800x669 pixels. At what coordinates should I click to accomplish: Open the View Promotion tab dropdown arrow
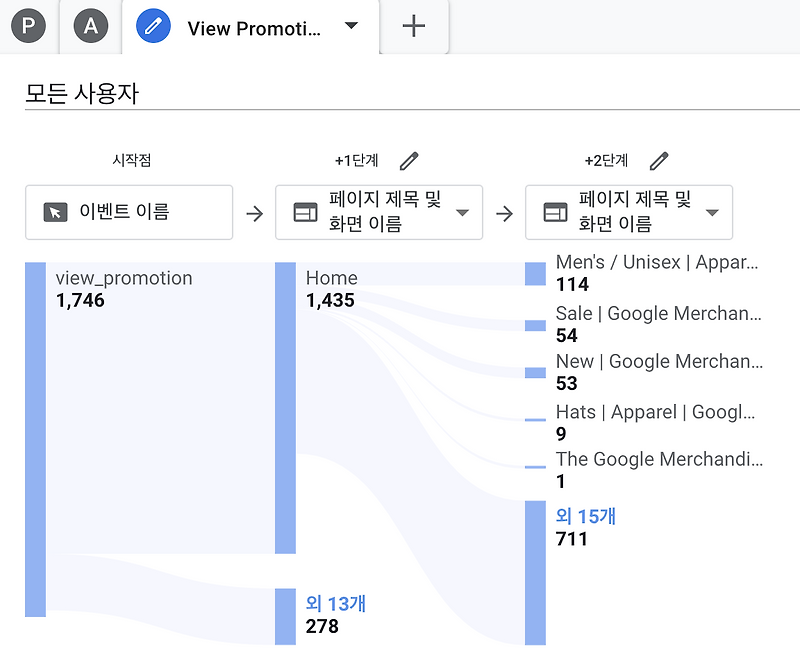click(351, 26)
